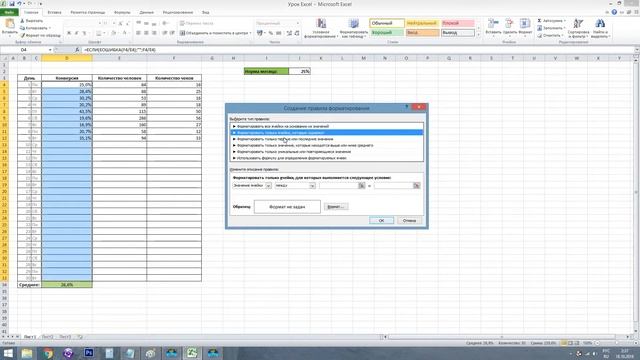
Task: Switch to the Формулы ribbon tab
Action: coord(122,13)
